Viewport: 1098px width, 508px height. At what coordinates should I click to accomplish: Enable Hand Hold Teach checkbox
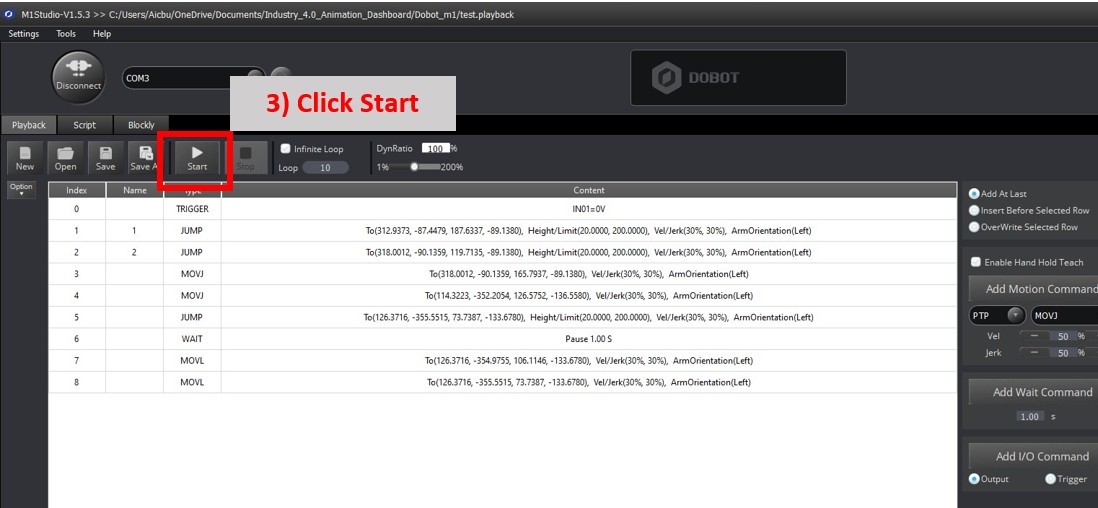point(975,262)
